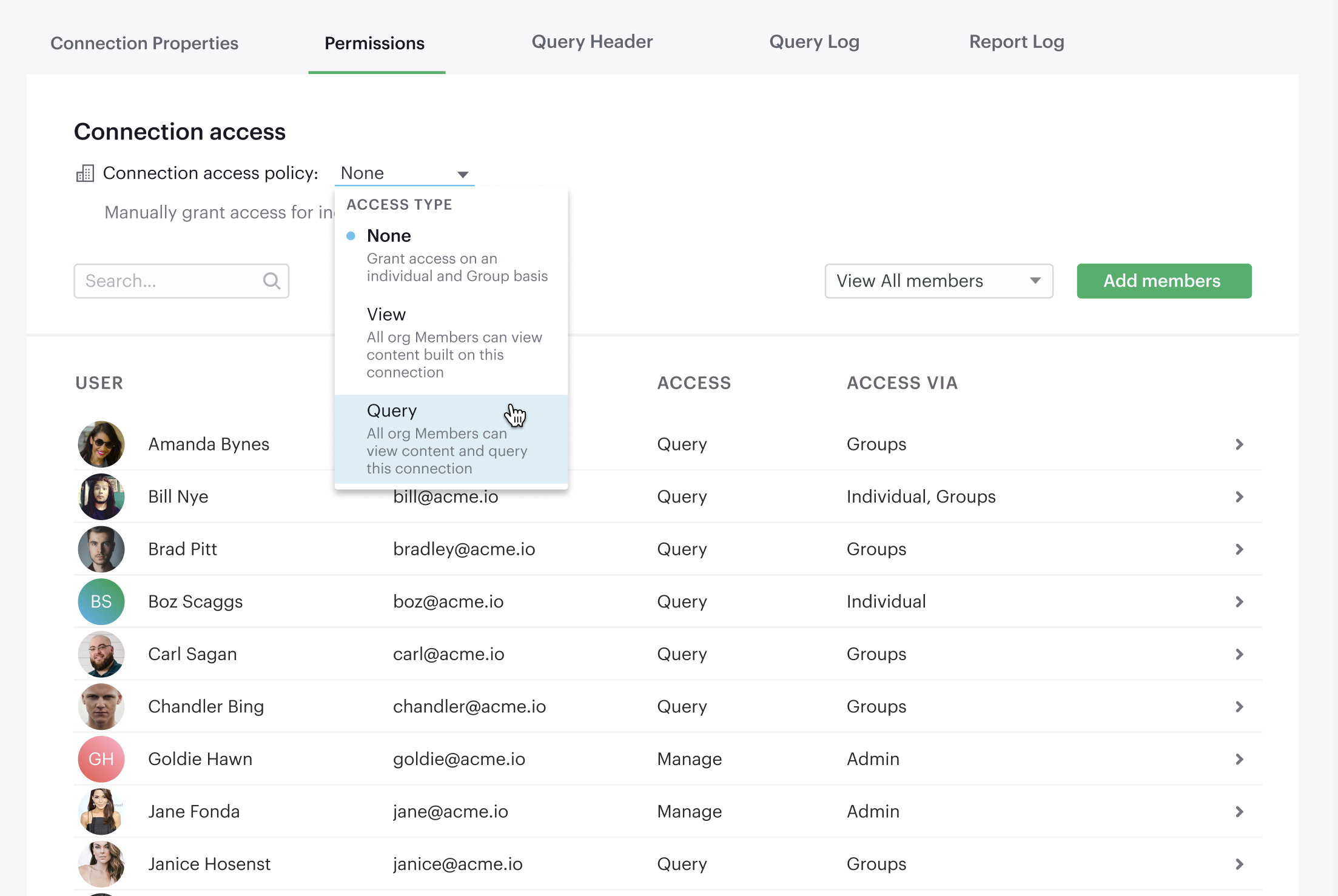Click Add members button

pos(1162,280)
